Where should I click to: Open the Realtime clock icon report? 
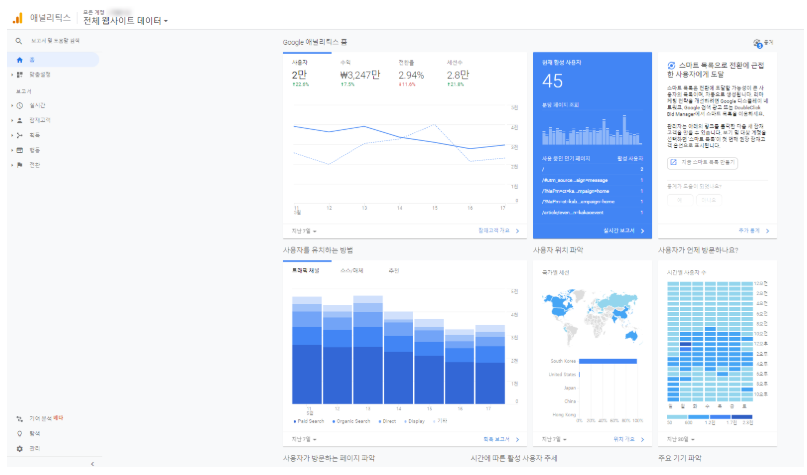(x=20, y=105)
